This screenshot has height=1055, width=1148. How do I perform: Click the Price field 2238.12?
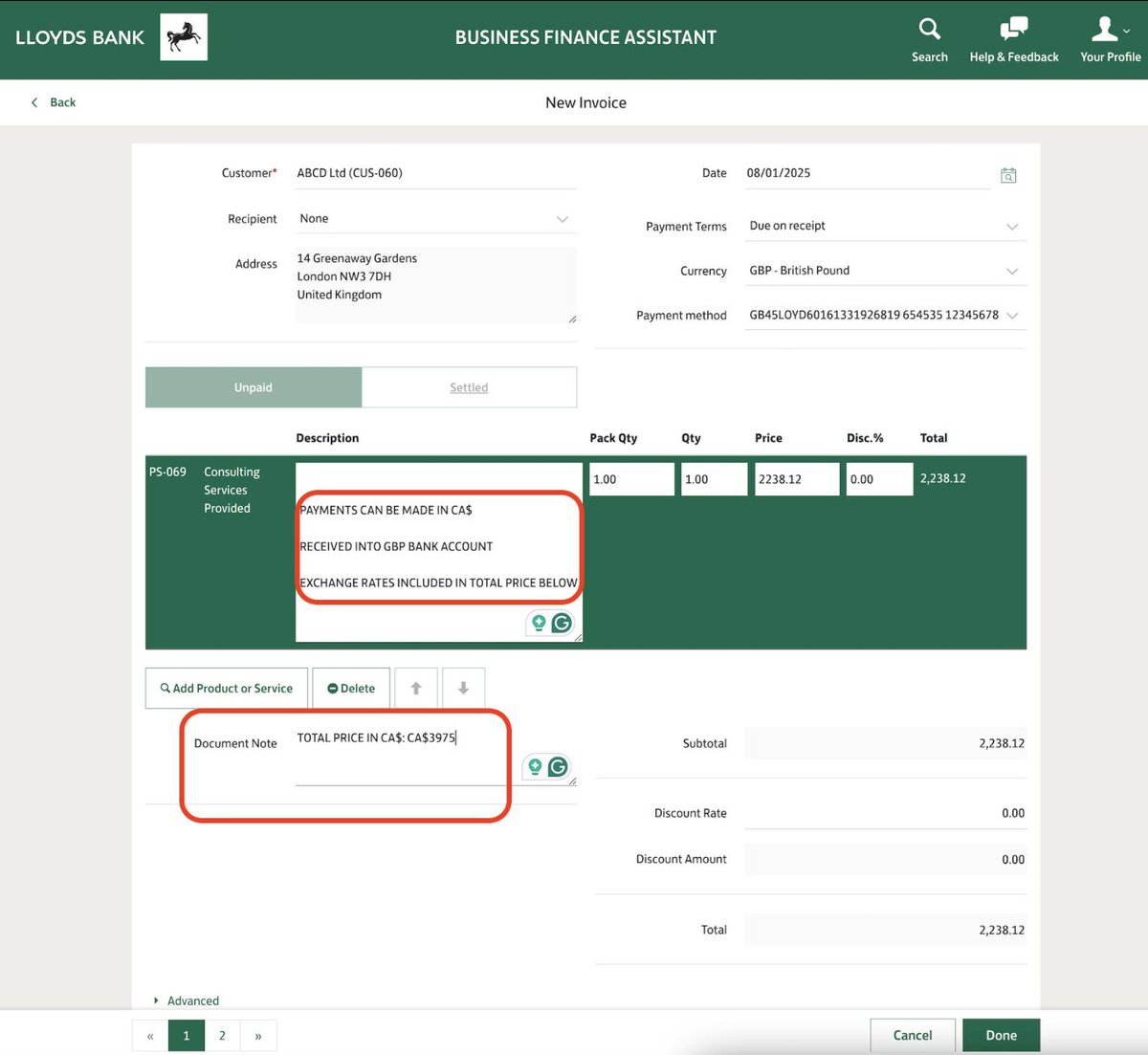coord(796,479)
